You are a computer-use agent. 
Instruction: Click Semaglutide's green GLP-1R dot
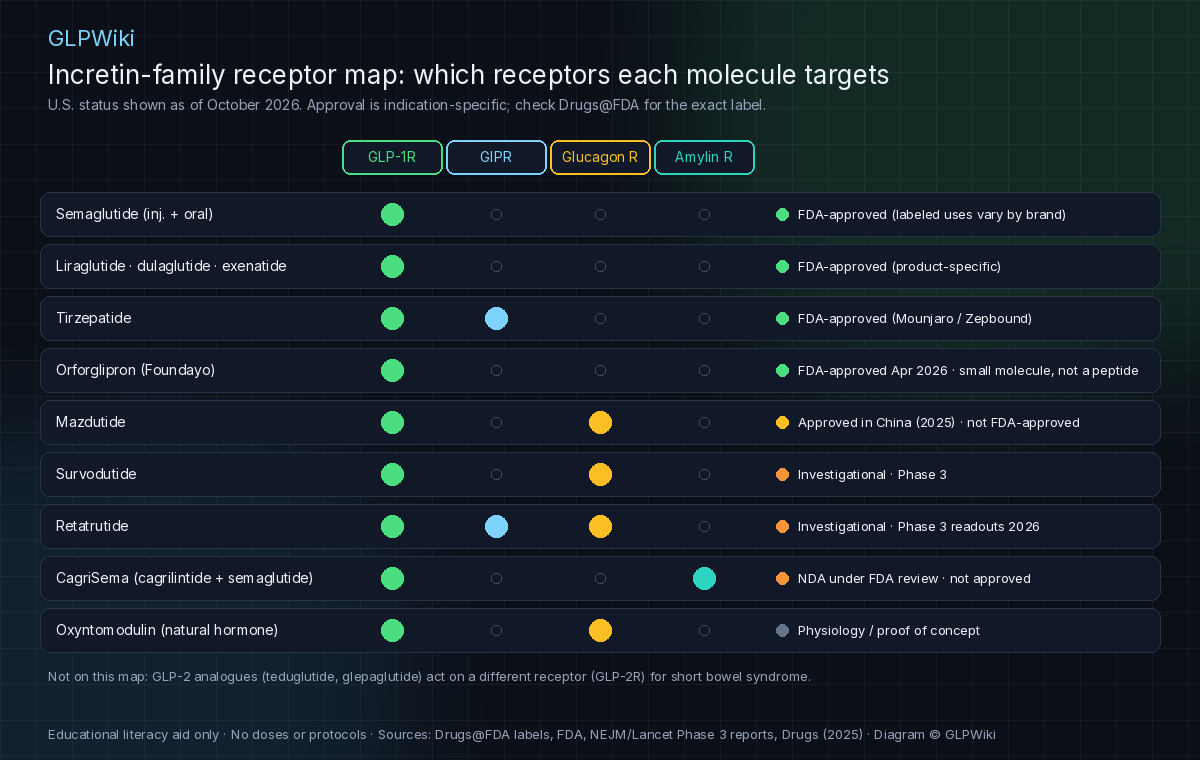[x=392, y=214]
